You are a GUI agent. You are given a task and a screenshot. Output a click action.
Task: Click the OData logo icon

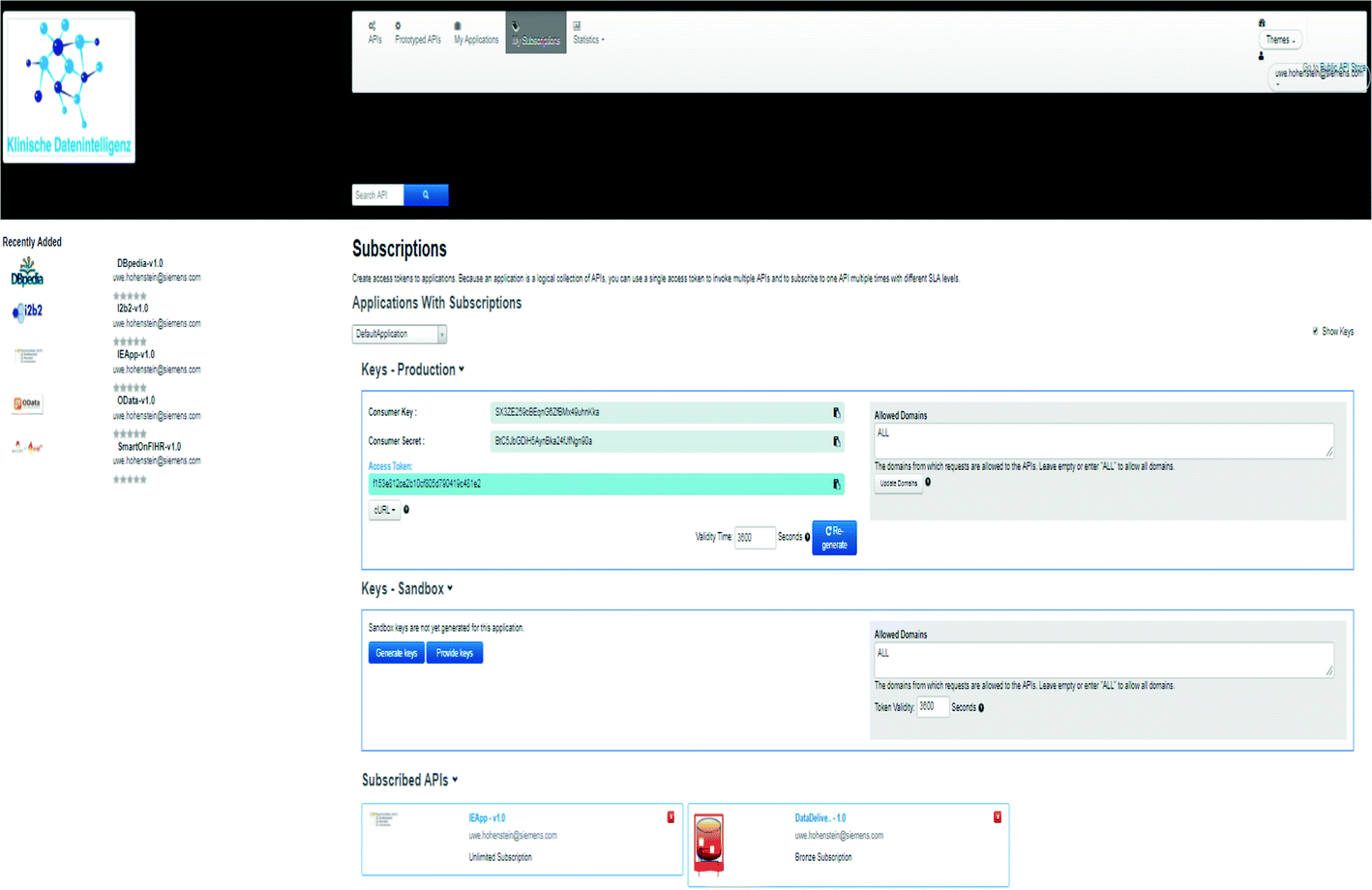coord(27,403)
